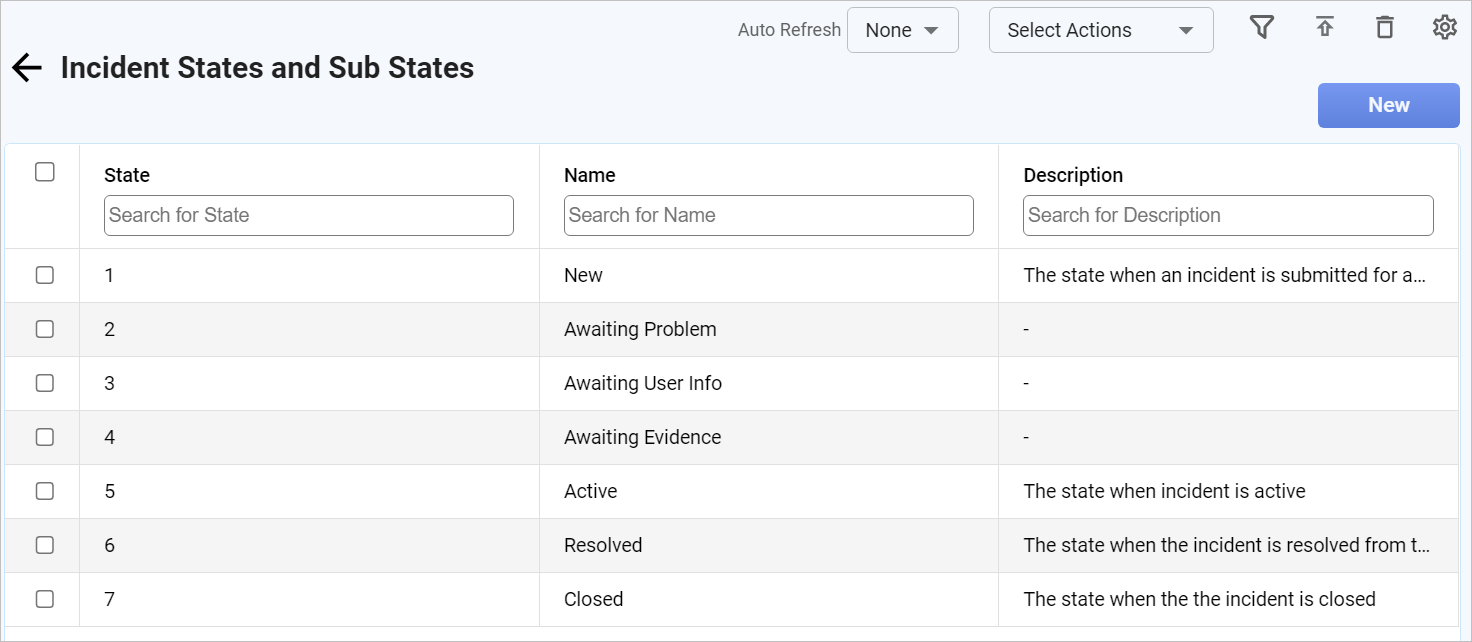Image resolution: width=1472 pixels, height=642 pixels.
Task: Expand the Auto Refresh None dropdown
Action: click(902, 30)
